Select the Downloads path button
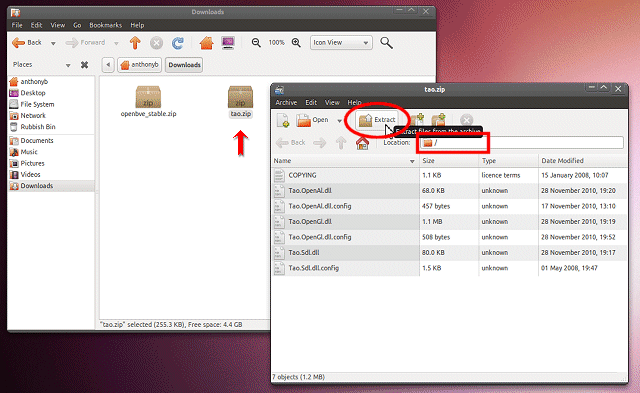 pyautogui.click(x=184, y=64)
